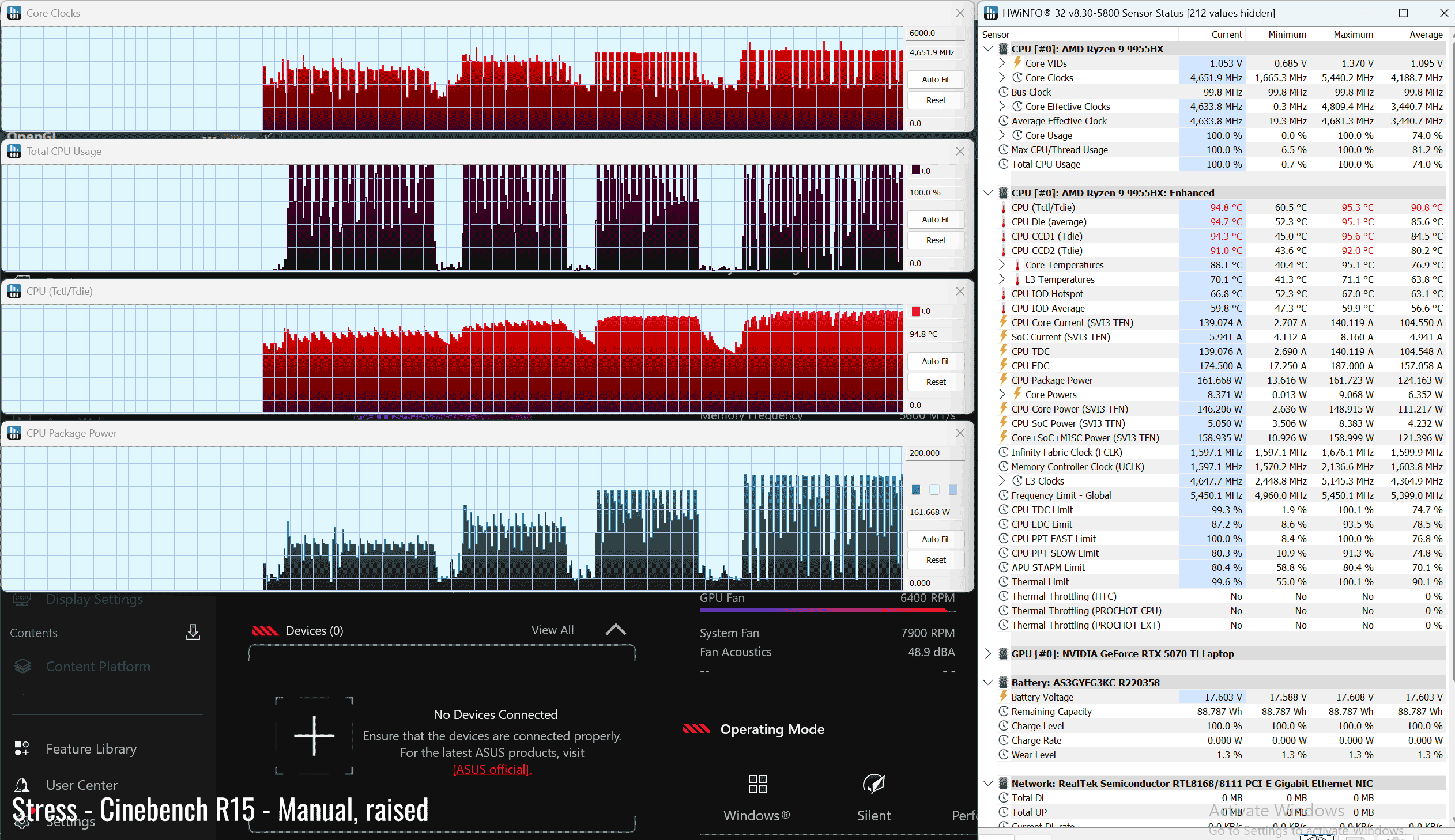The width and height of the screenshot is (1455, 840).
Task: Click the HWiNFO icon in Core Clocks title
Action: pyautogui.click(x=14, y=13)
